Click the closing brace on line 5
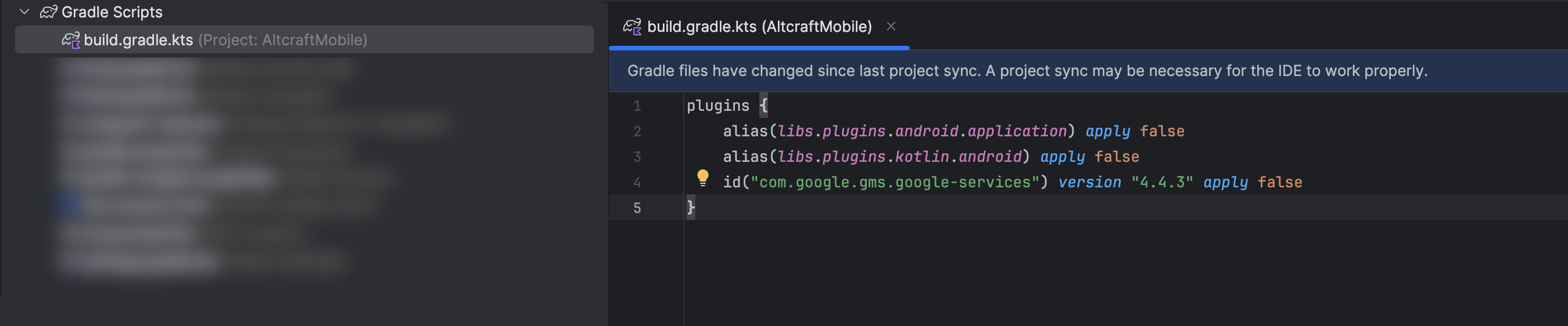The image size is (1568, 326). tap(690, 208)
